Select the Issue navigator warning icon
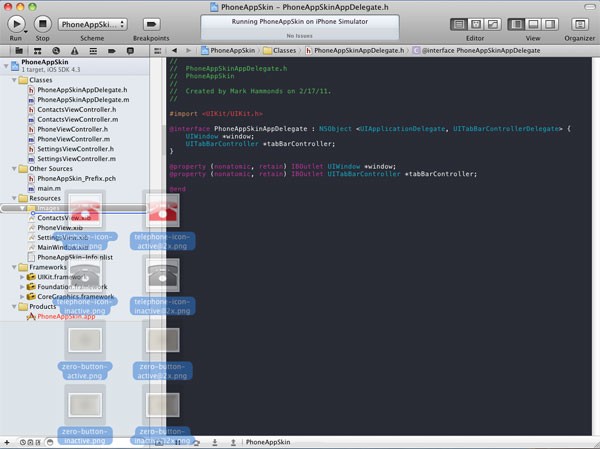600x449 pixels. point(75,51)
